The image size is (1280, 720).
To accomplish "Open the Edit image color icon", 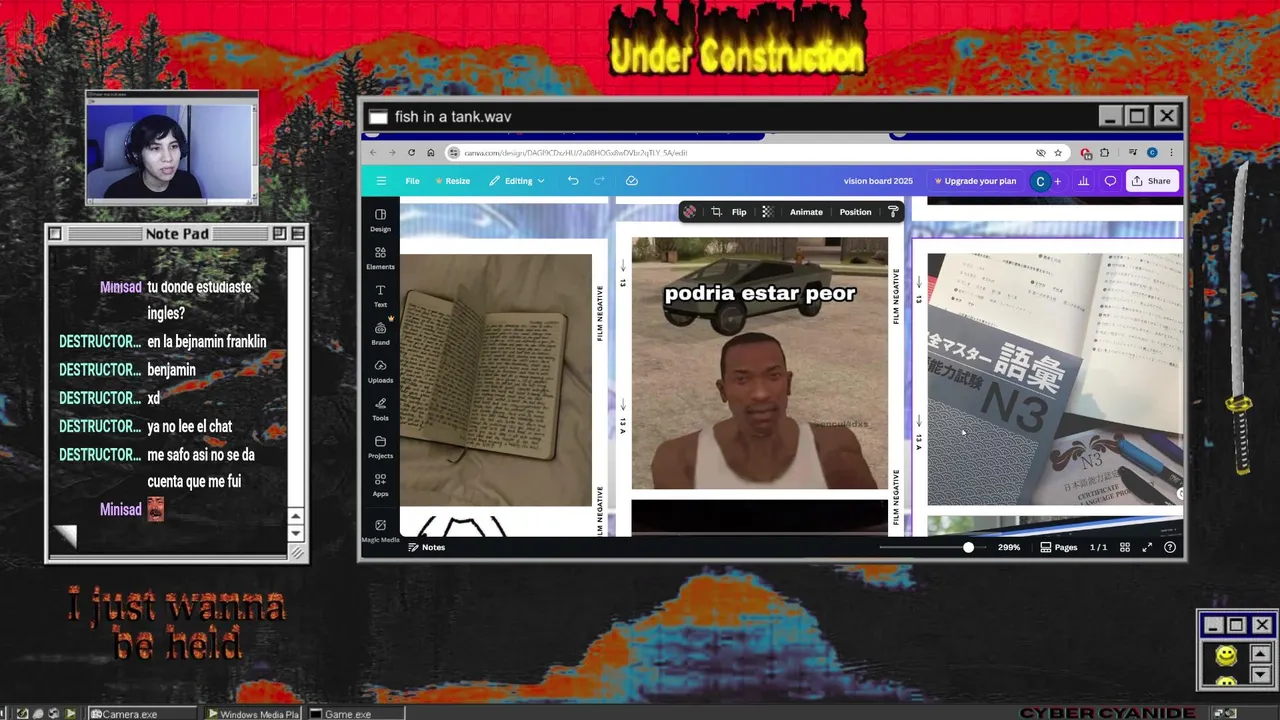I will click(x=689, y=212).
